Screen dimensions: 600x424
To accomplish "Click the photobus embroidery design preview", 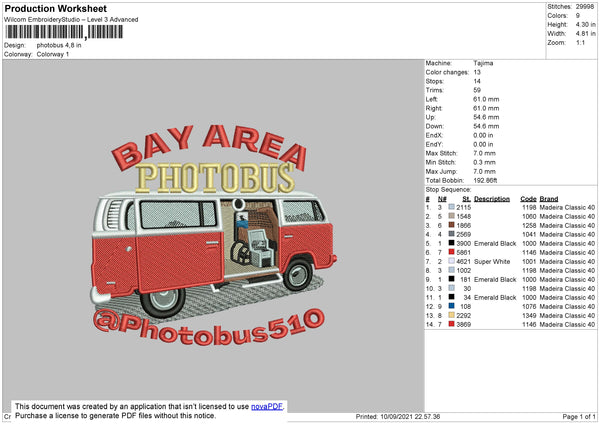I will point(214,234).
